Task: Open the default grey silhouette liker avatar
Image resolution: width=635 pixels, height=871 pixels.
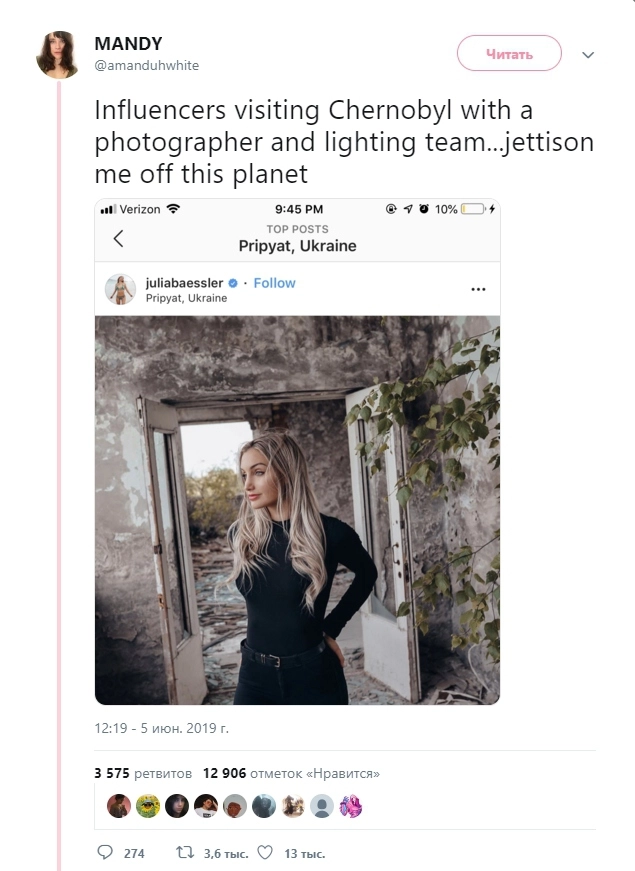Action: point(322,806)
